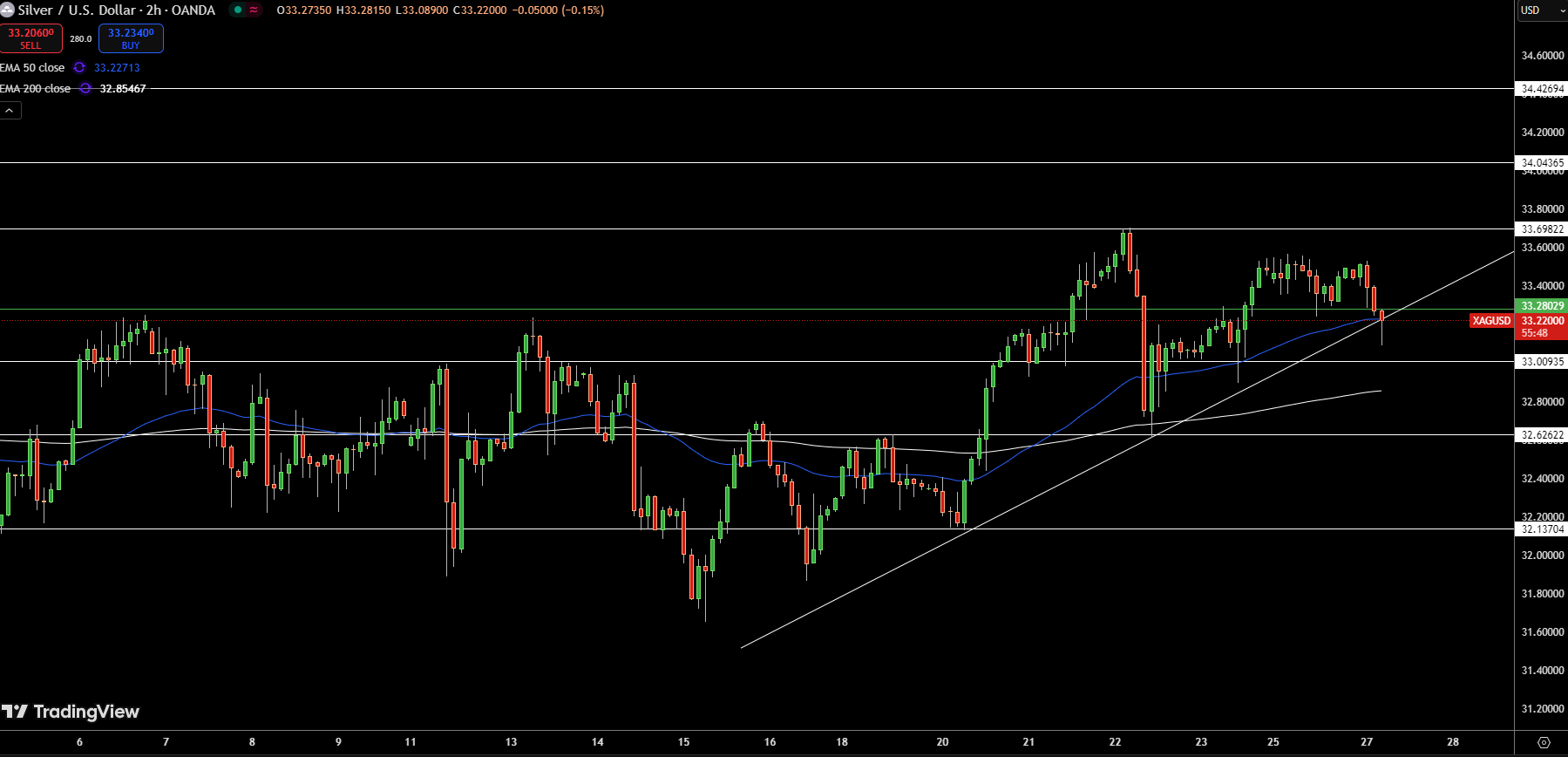This screenshot has height=757, width=1568.
Task: Click the 32.62622 horizontal line price label
Action: pos(1542,434)
